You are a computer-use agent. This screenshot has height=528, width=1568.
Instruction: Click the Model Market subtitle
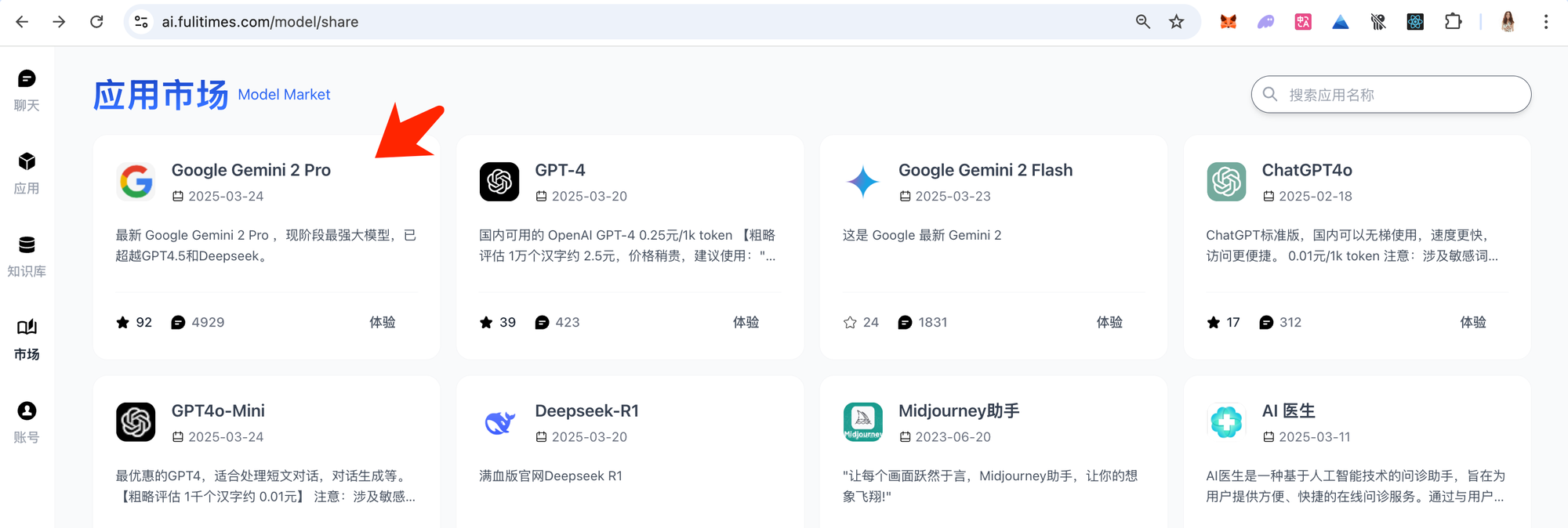[x=284, y=95]
